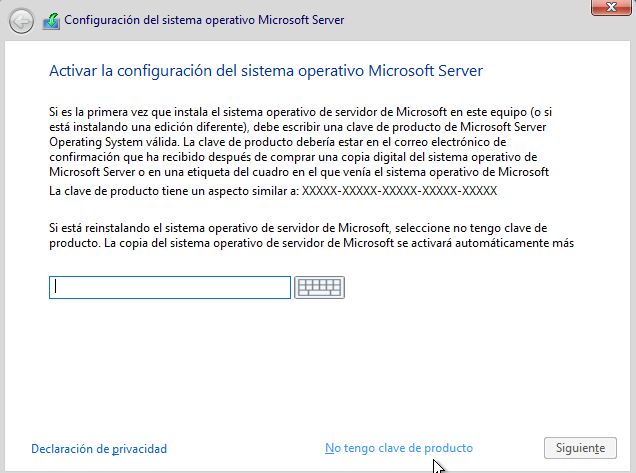Click the words Operating System válida

(114, 142)
